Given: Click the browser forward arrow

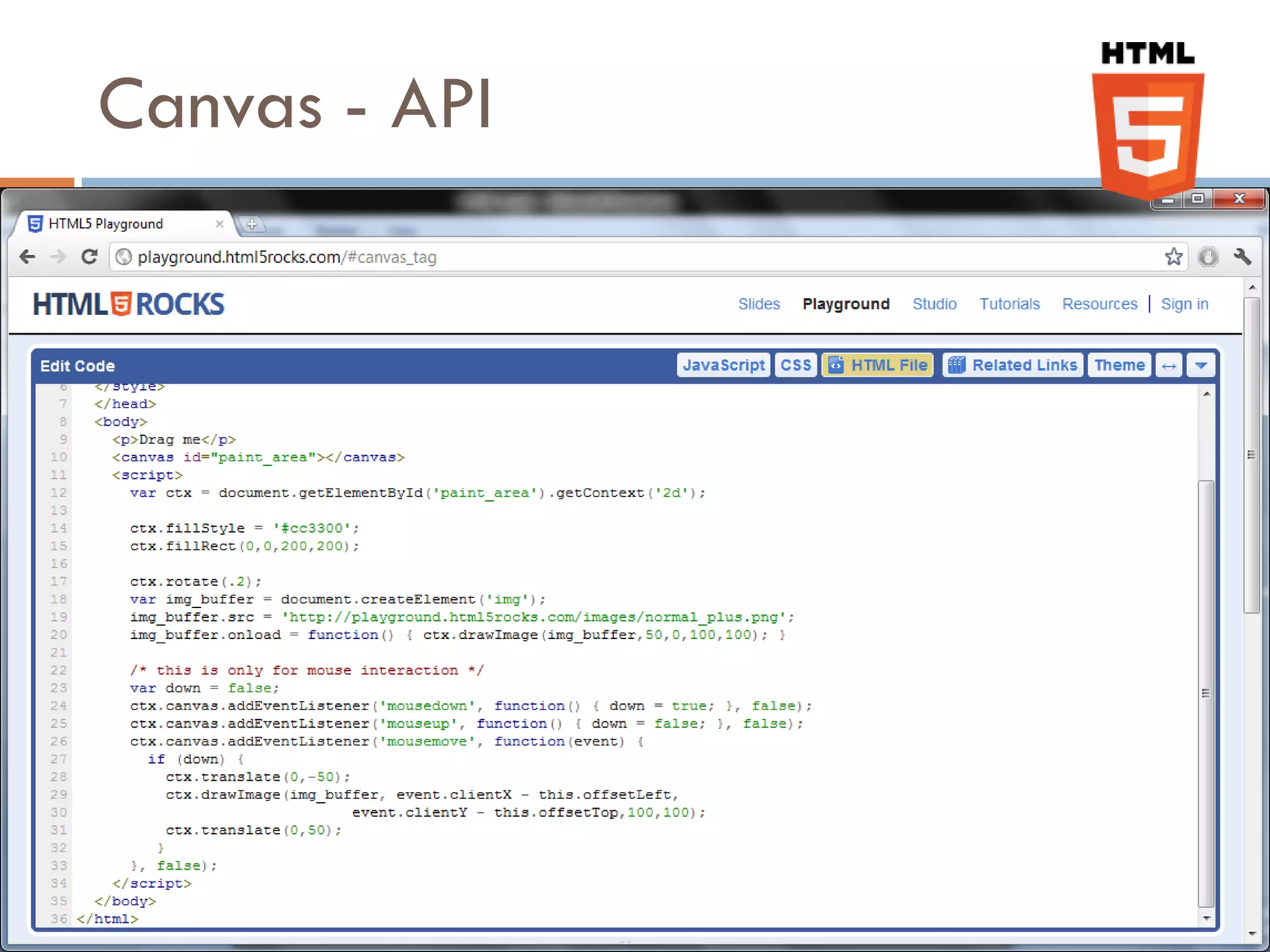Looking at the screenshot, I should 58,257.
